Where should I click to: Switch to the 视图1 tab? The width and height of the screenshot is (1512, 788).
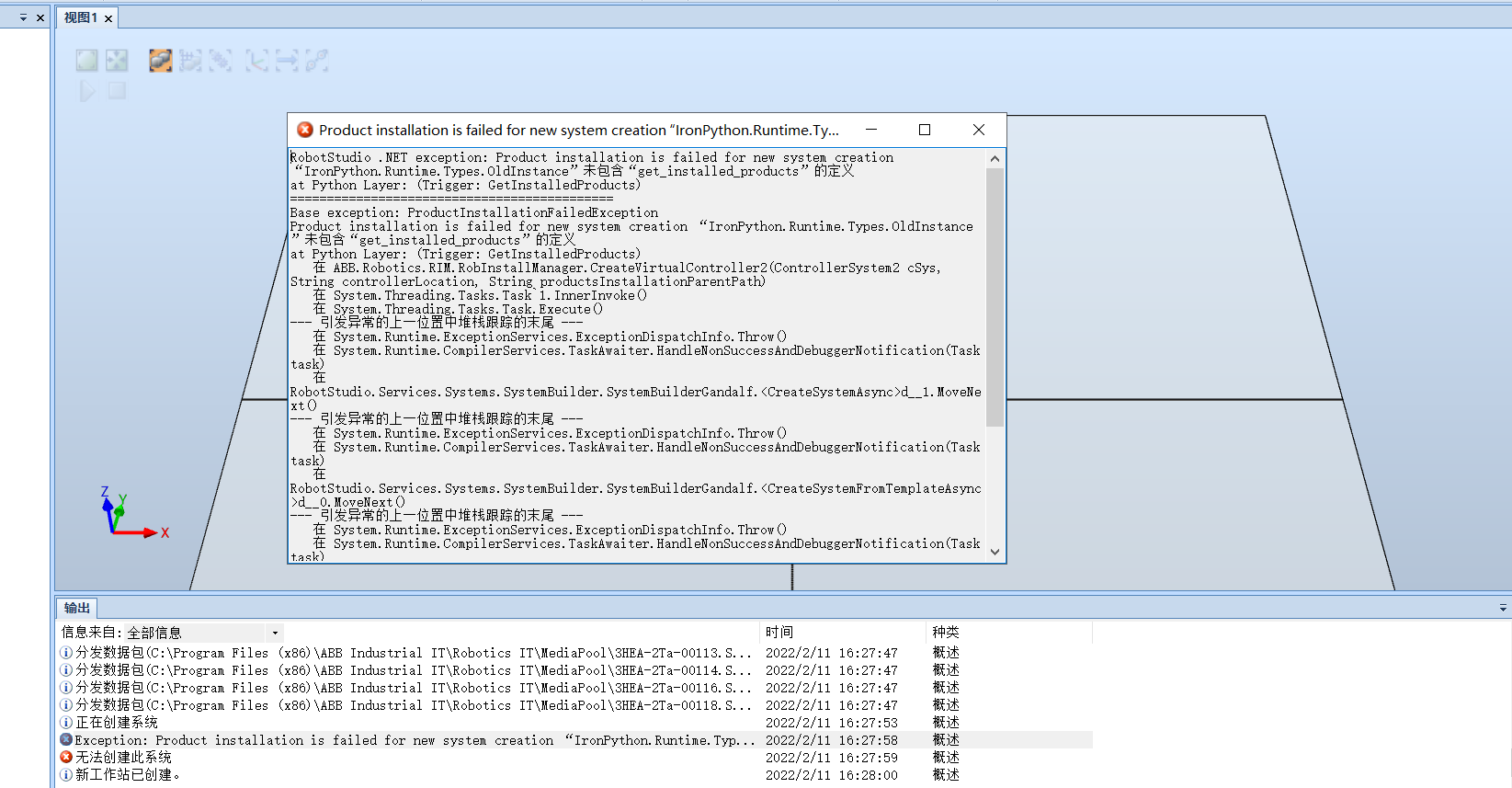click(81, 17)
